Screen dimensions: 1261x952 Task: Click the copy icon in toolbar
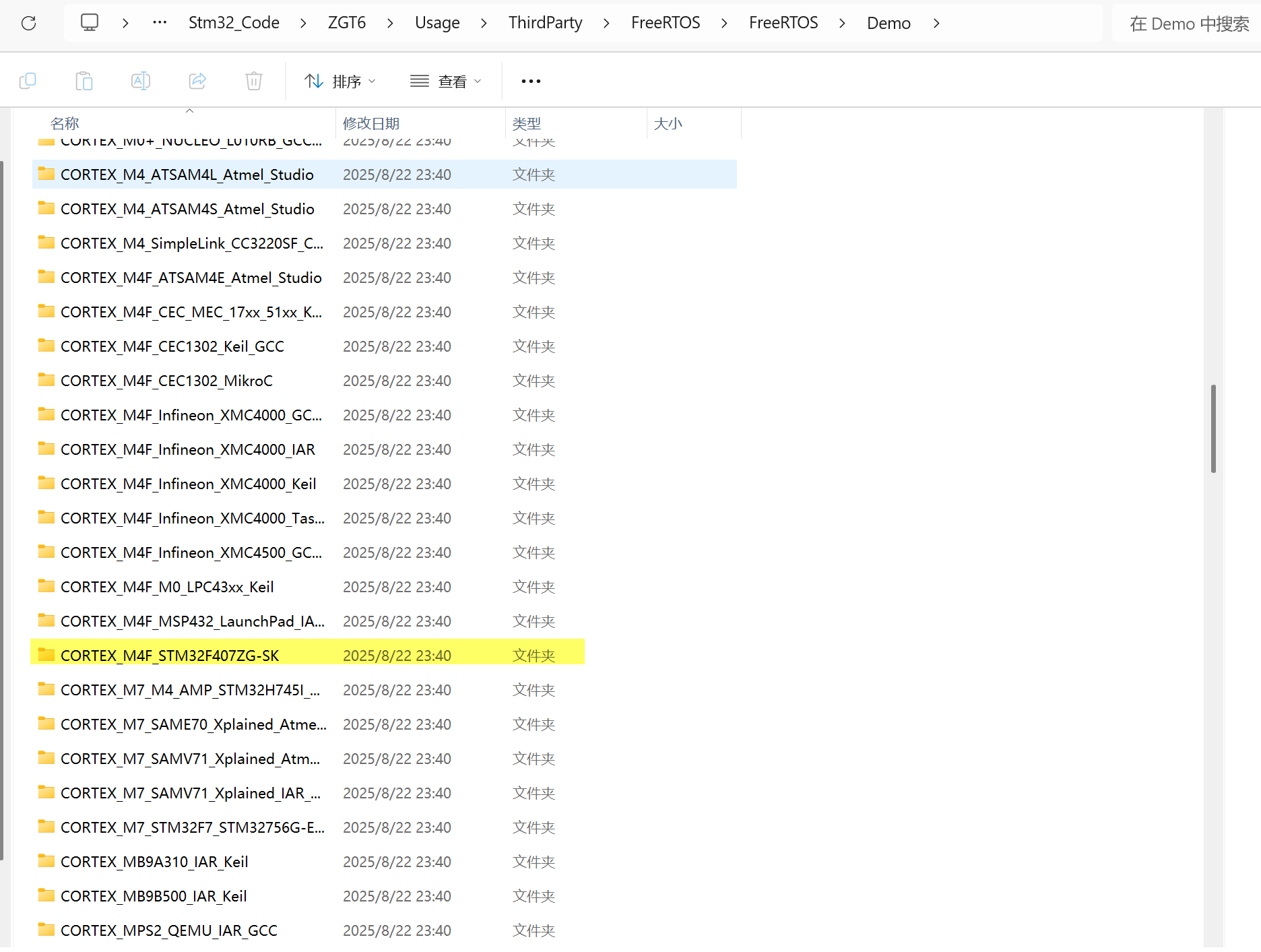click(x=28, y=82)
